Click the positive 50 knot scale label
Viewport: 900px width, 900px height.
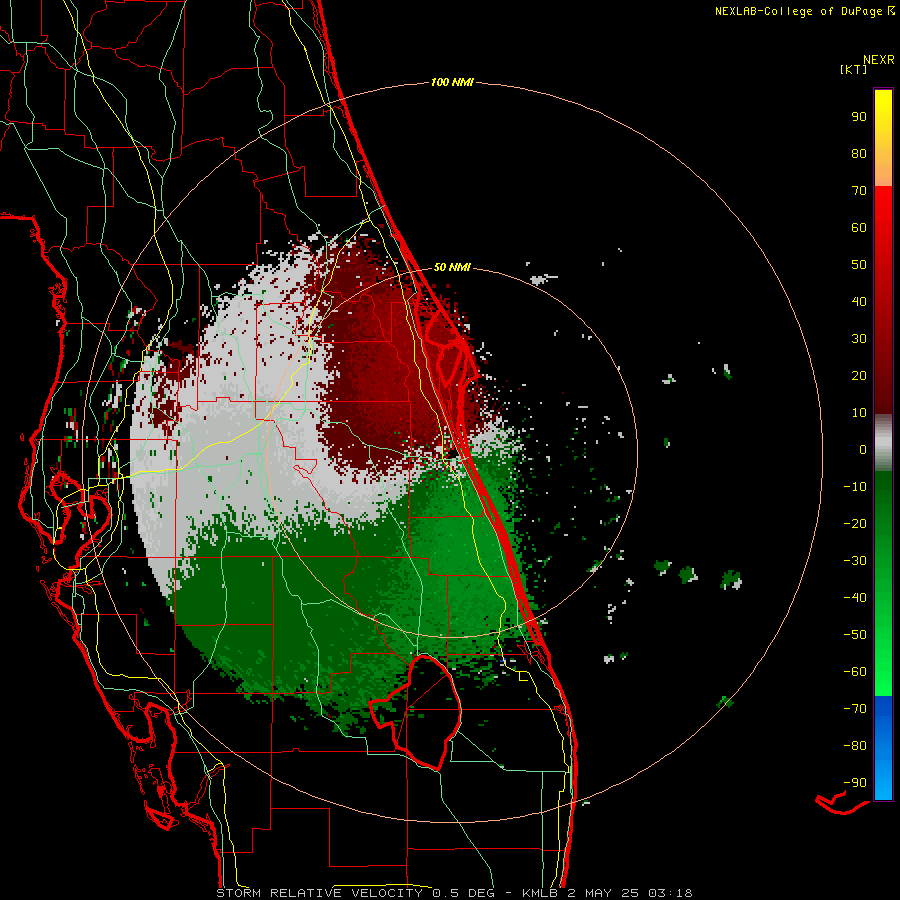pos(859,265)
